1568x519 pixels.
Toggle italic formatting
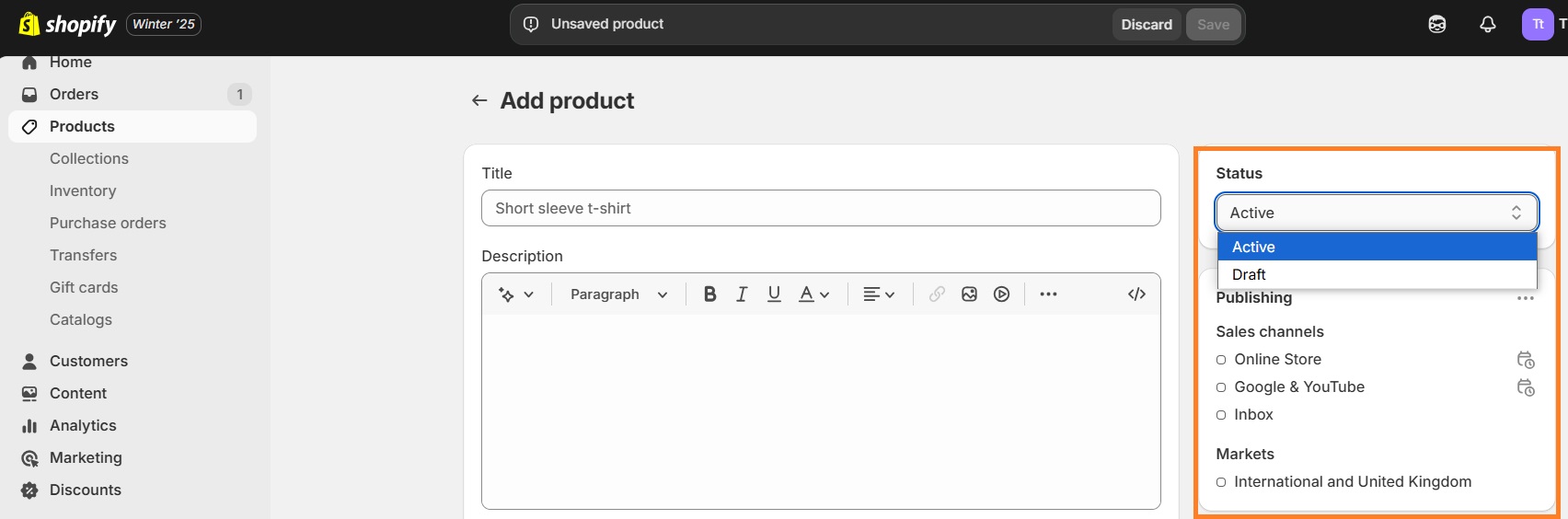click(x=742, y=294)
